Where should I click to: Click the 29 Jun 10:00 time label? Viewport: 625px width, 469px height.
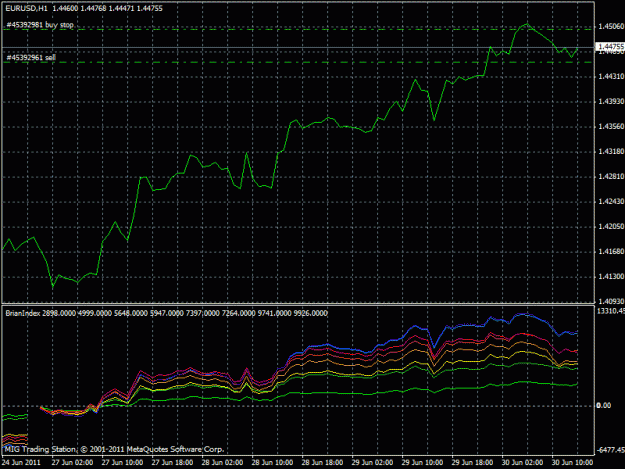pyautogui.click(x=423, y=462)
